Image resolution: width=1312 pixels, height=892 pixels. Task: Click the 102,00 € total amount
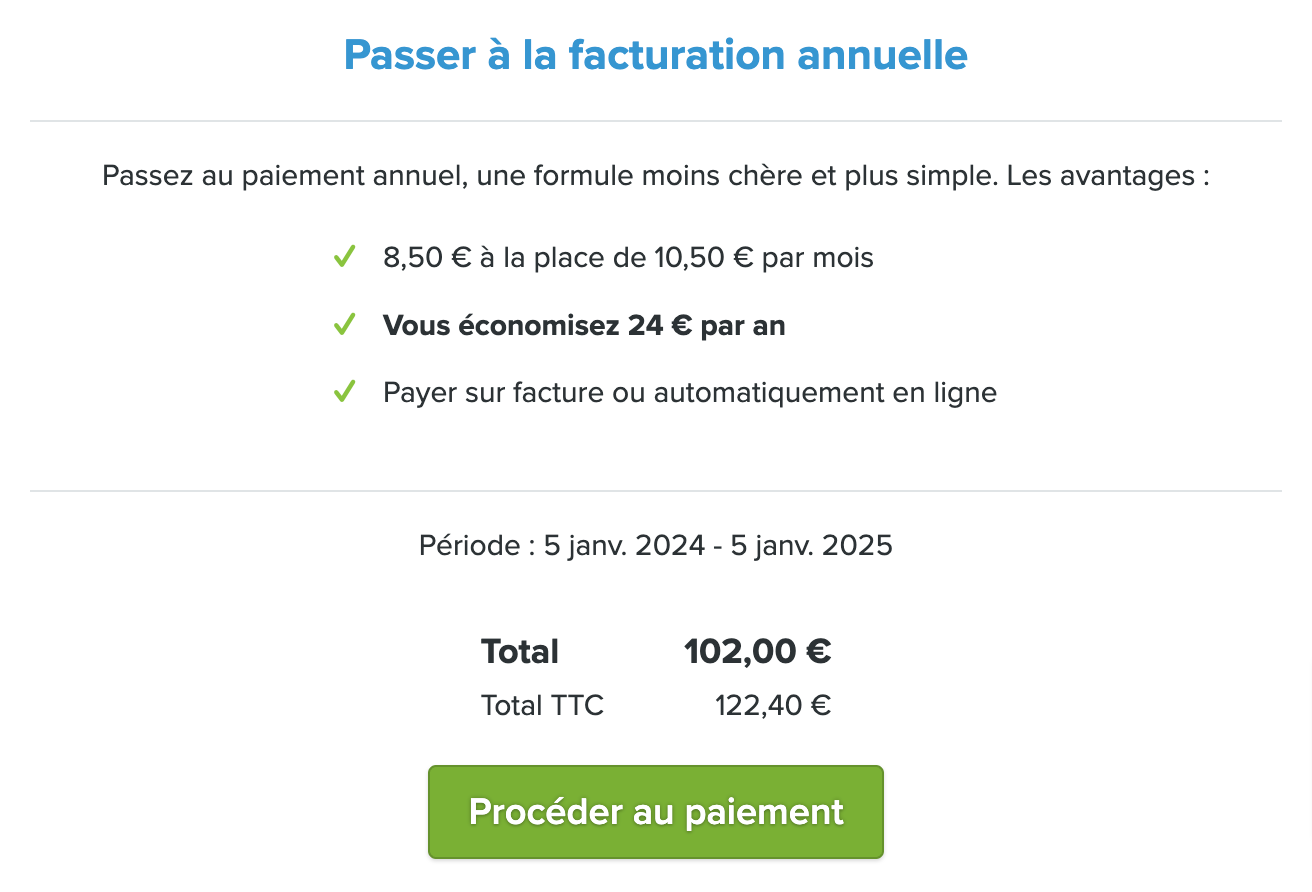coord(758,652)
